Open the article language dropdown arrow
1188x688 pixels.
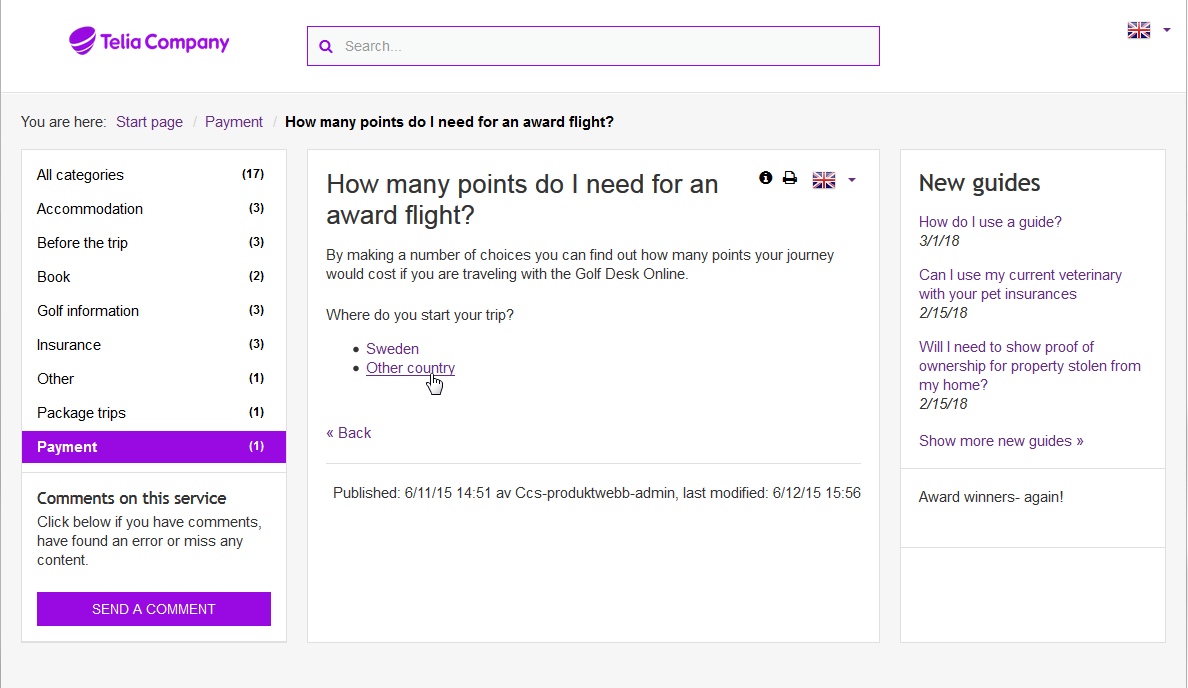coord(852,180)
